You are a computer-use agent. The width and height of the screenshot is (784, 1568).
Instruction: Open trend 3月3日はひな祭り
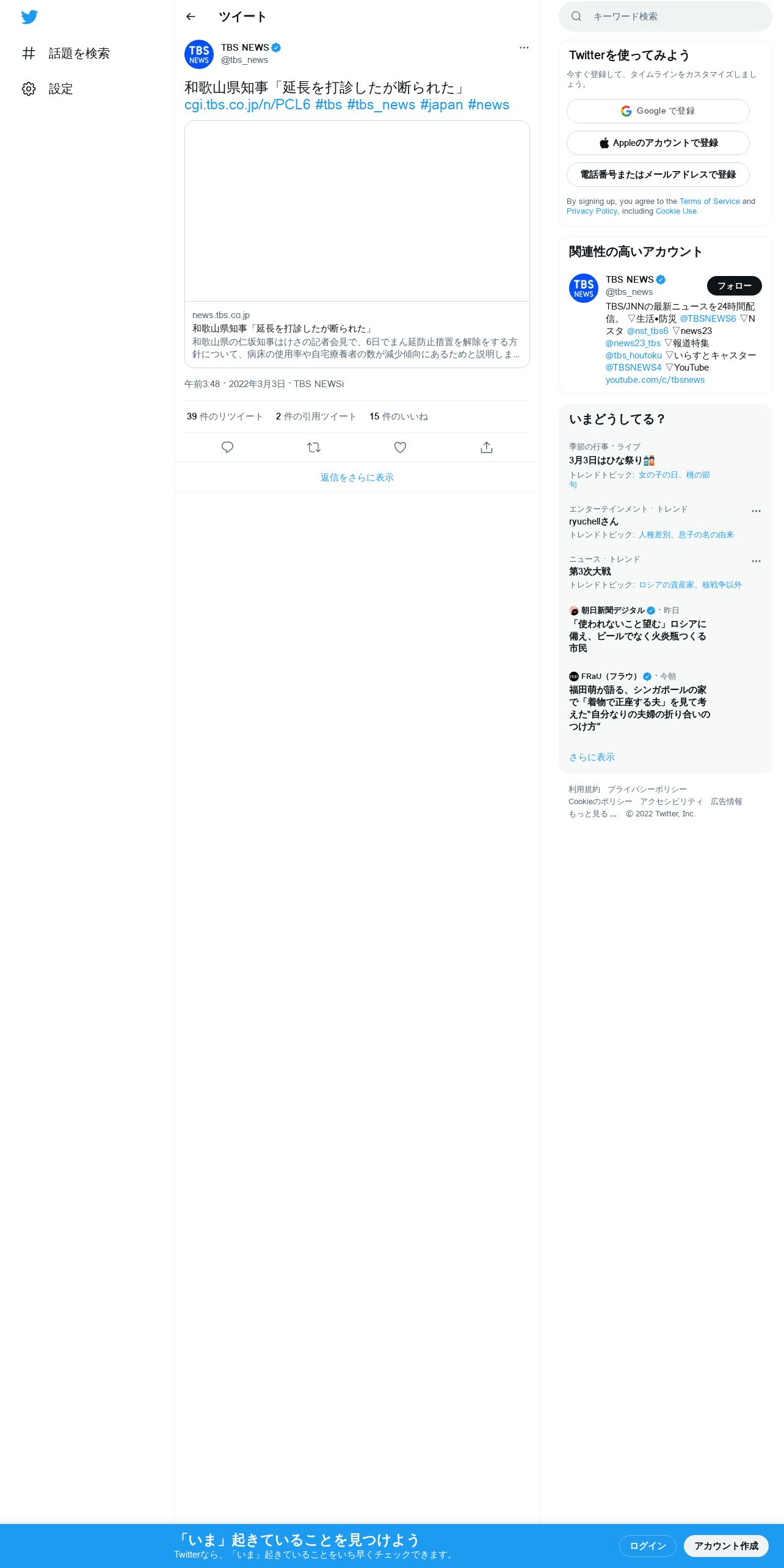[x=611, y=460]
